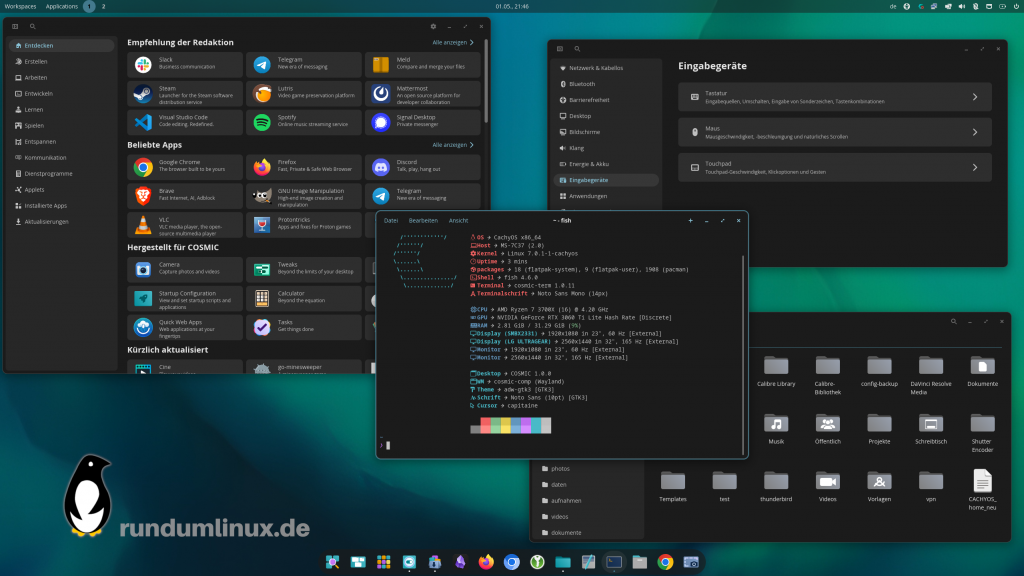Launch Firefox from the dock

pos(486,562)
